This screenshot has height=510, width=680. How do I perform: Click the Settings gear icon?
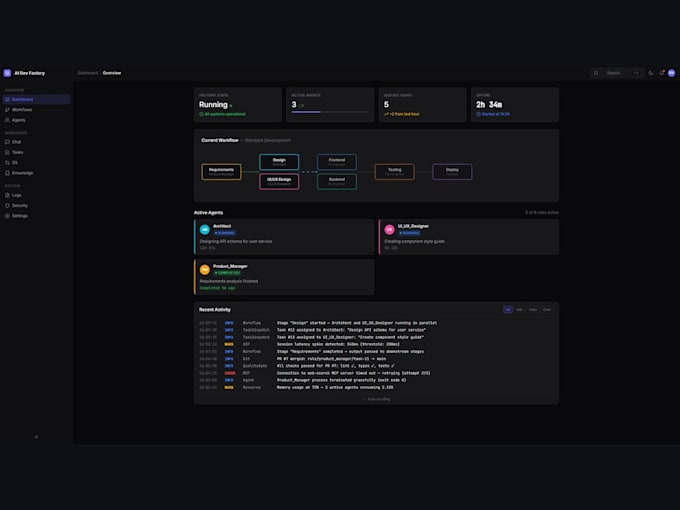pyautogui.click(x=7, y=216)
